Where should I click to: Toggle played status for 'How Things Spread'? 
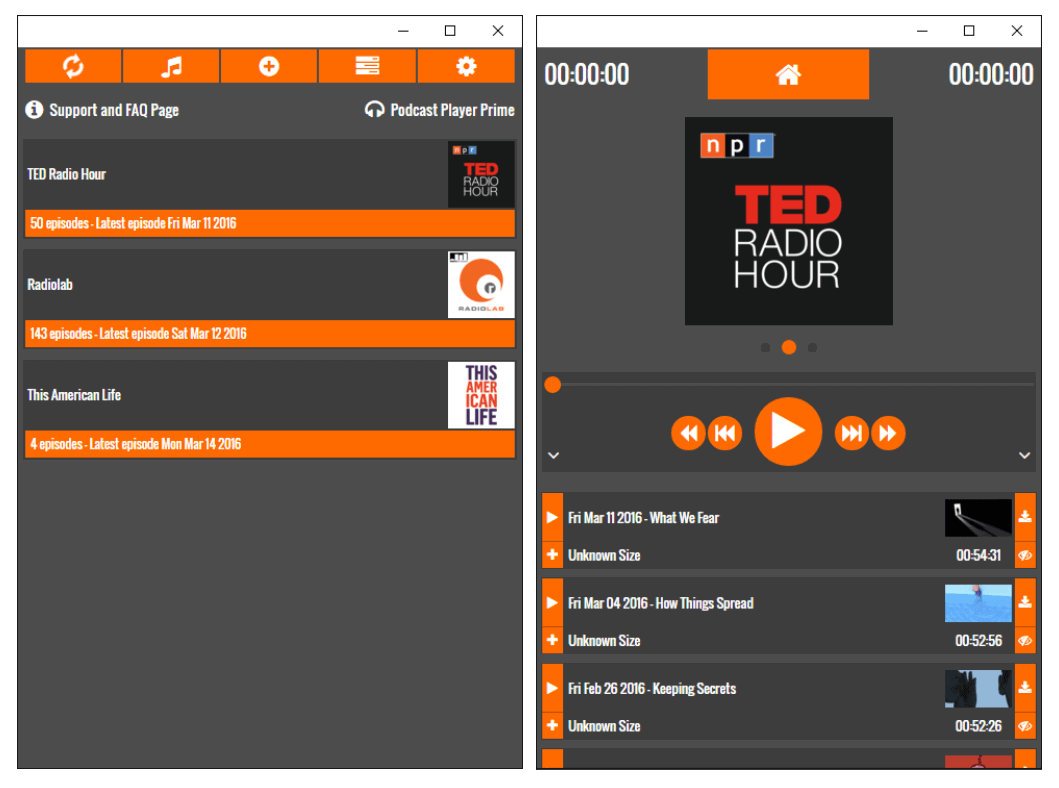pyautogui.click(x=1025, y=640)
